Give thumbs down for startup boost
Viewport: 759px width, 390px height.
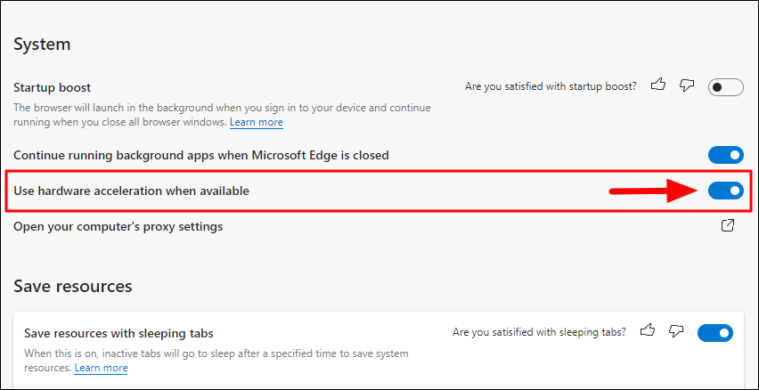pos(686,86)
